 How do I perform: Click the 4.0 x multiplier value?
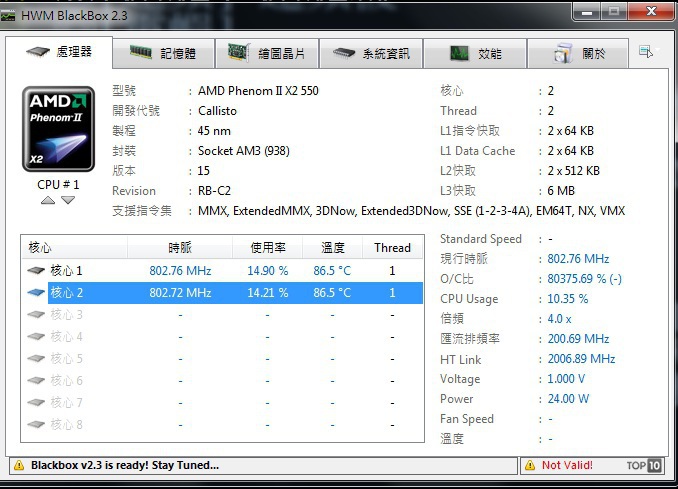pyautogui.click(x=560, y=319)
